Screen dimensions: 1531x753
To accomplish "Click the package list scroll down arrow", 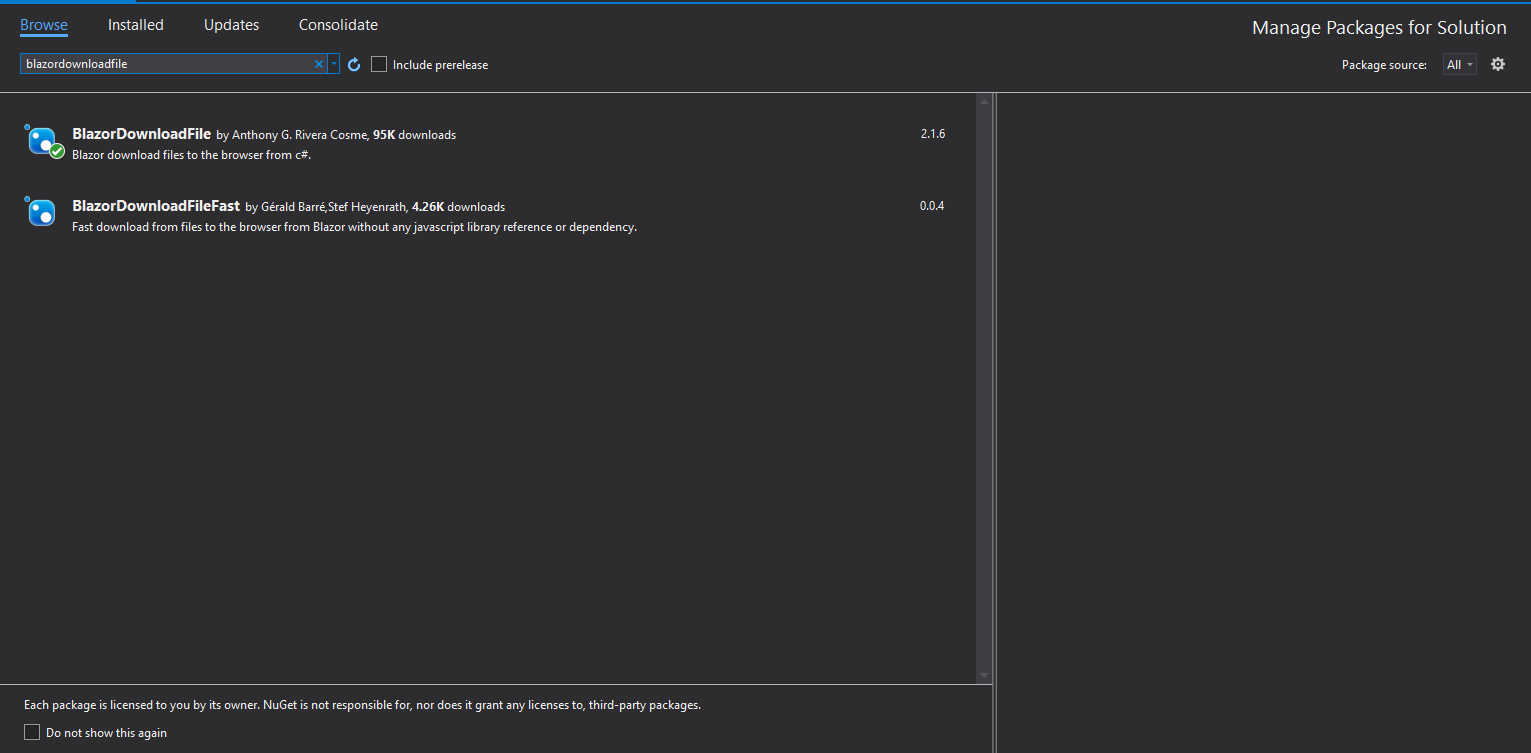I will pyautogui.click(x=984, y=676).
